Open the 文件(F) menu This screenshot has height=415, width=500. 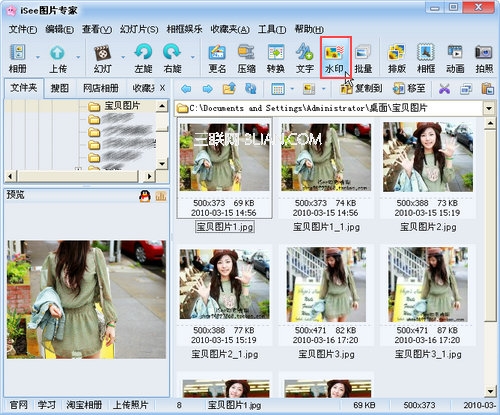(x=23, y=29)
